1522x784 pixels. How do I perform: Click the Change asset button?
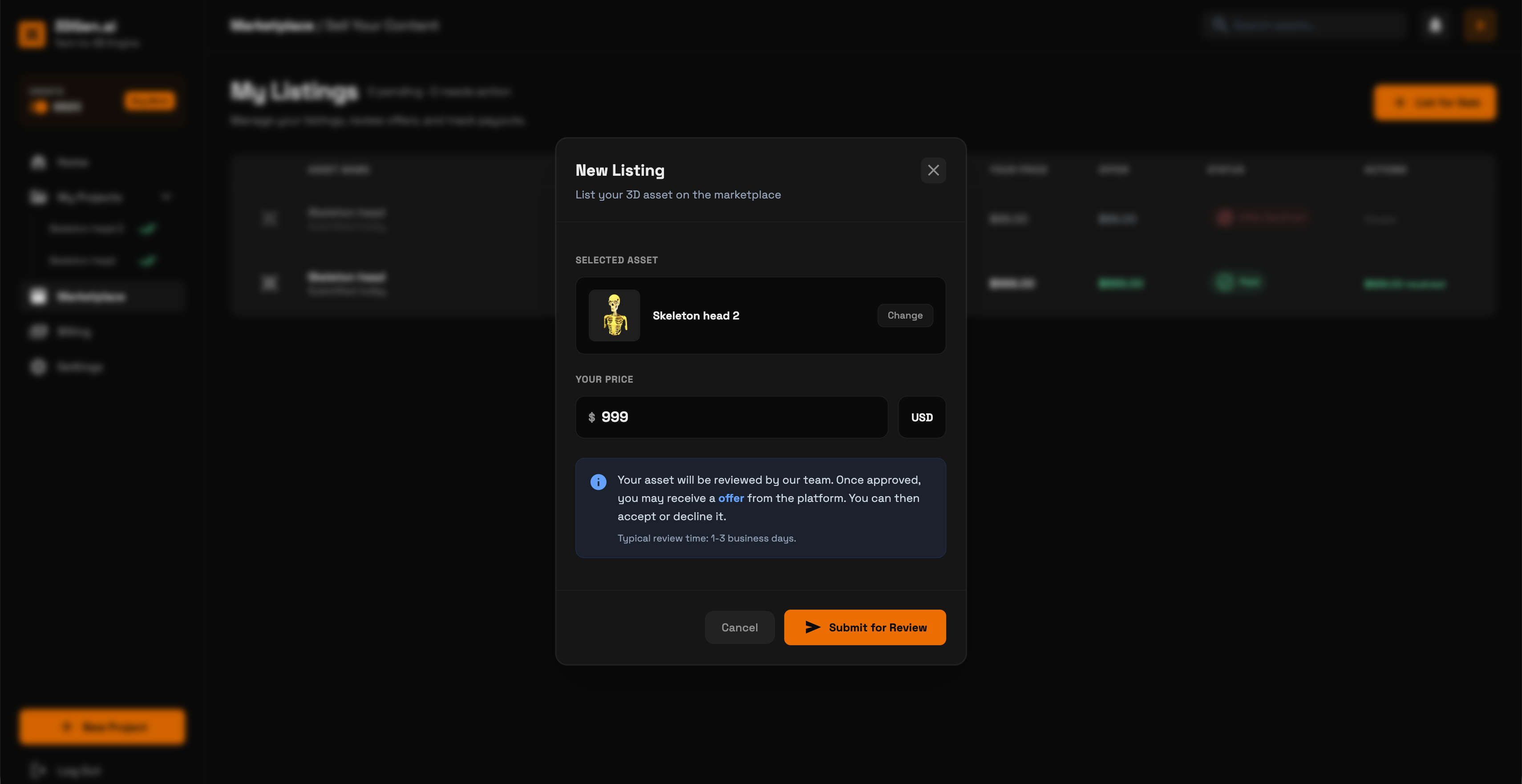click(905, 315)
